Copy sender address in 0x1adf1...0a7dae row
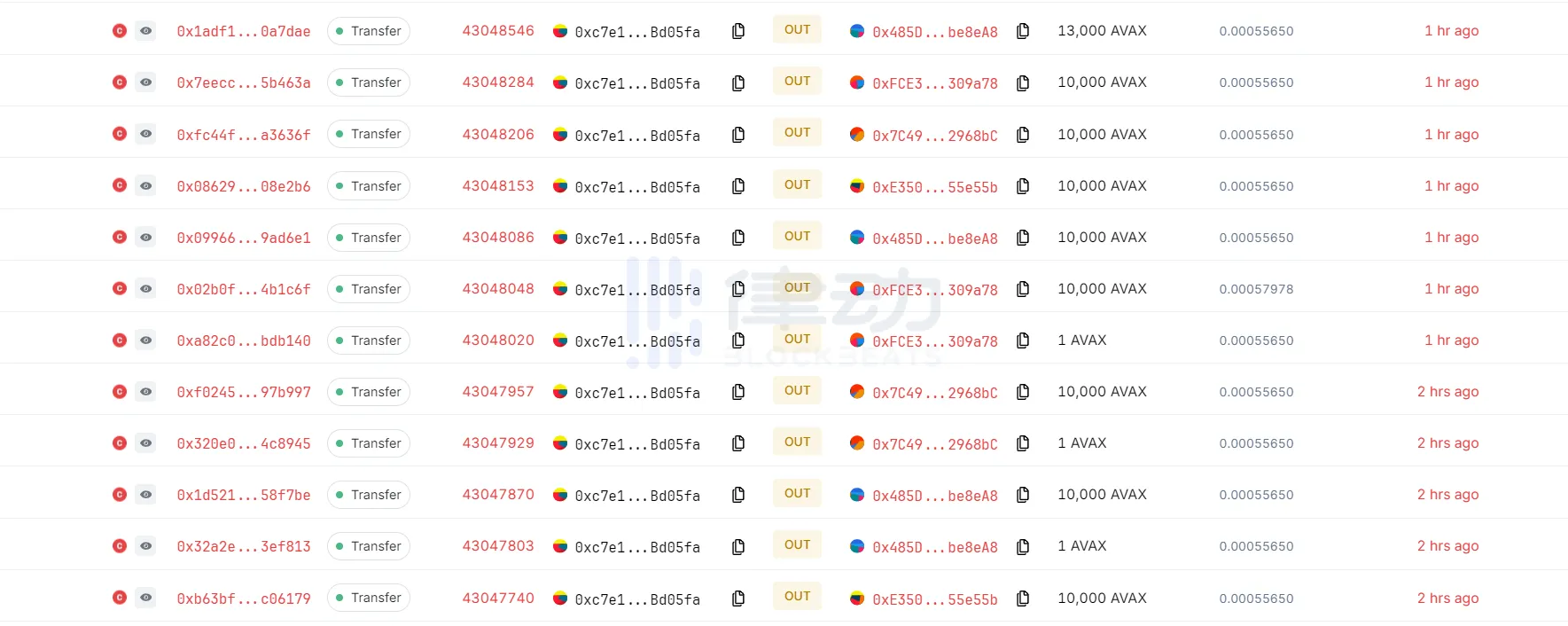The height and width of the screenshot is (626, 1568). pyautogui.click(x=737, y=31)
